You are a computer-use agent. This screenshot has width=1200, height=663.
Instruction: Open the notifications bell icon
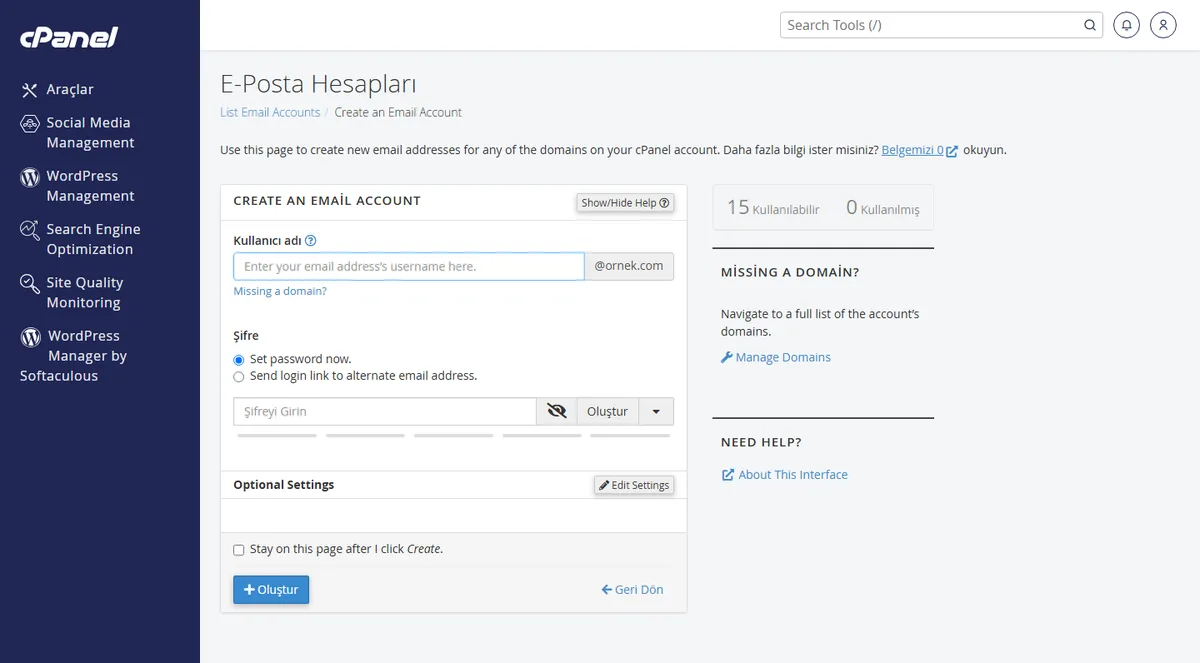[x=1127, y=25]
